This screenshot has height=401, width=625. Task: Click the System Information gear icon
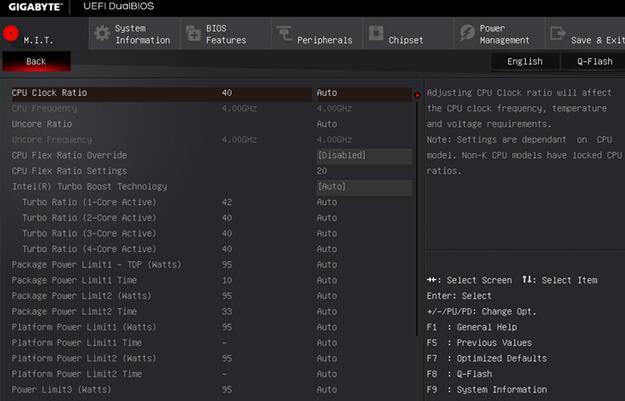point(102,33)
